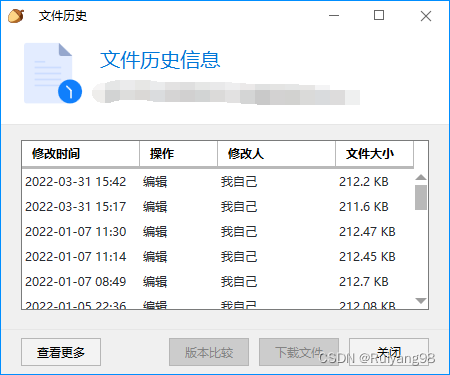
Task: Select the 2022-03-31 15:42 version row
Action: tap(218, 182)
